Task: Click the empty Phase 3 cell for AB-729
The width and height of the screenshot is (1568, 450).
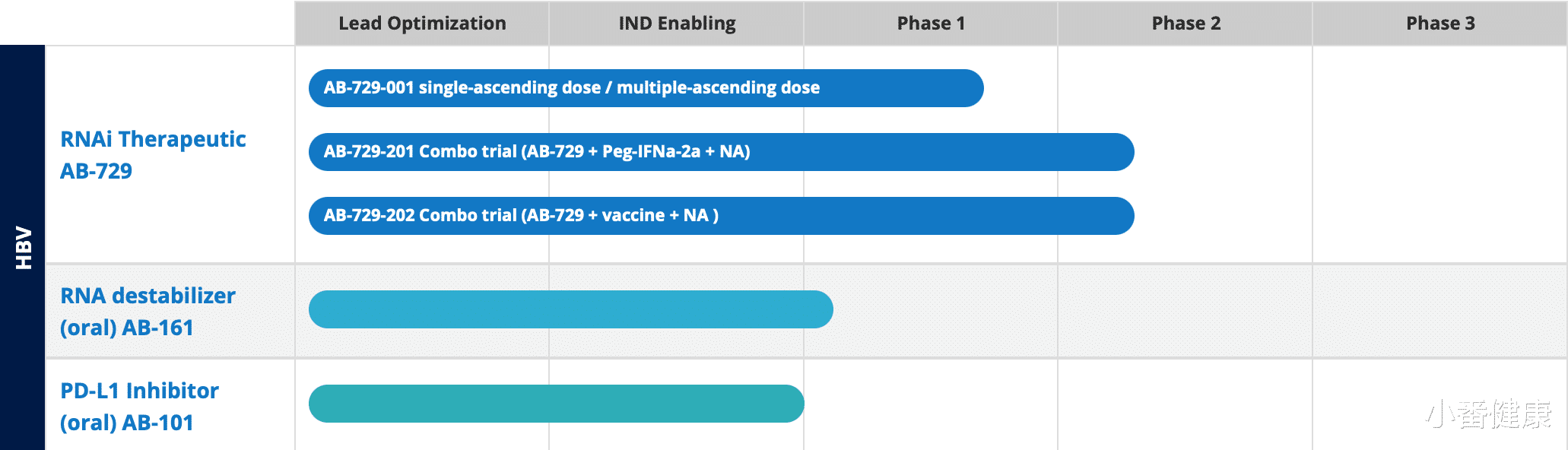Action: click(1439, 155)
